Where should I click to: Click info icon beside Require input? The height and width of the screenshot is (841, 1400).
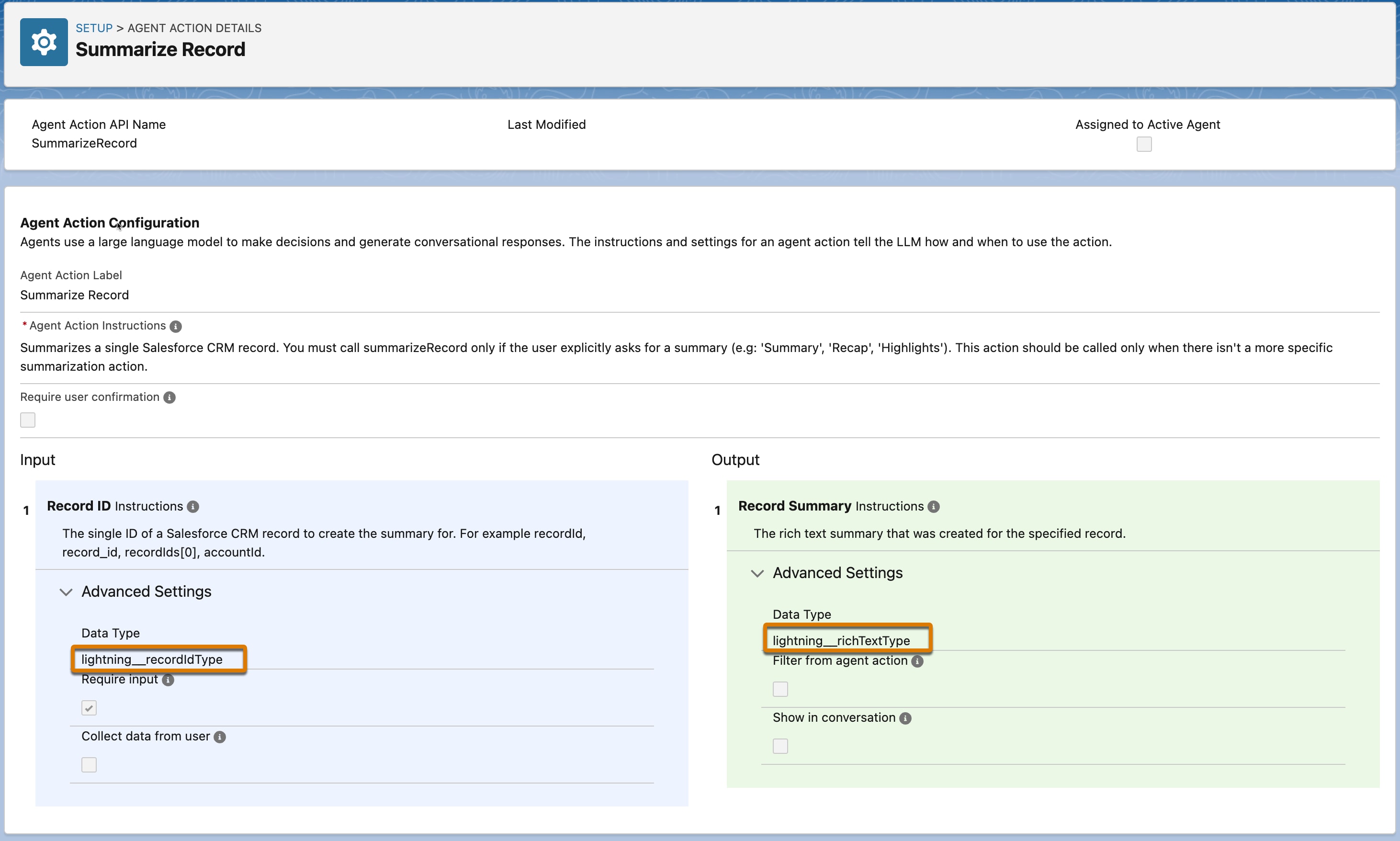point(168,680)
